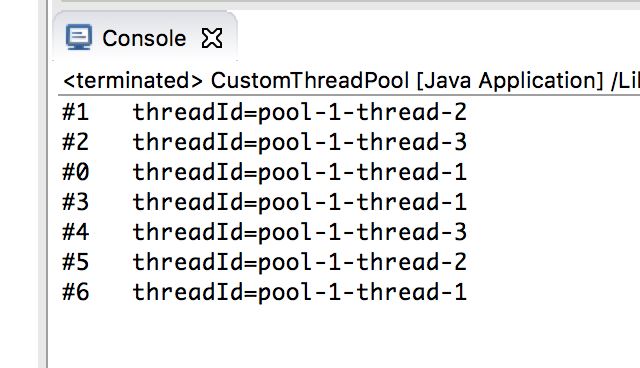Click the "#1" task number text
640x368 pixels.
coord(76,112)
